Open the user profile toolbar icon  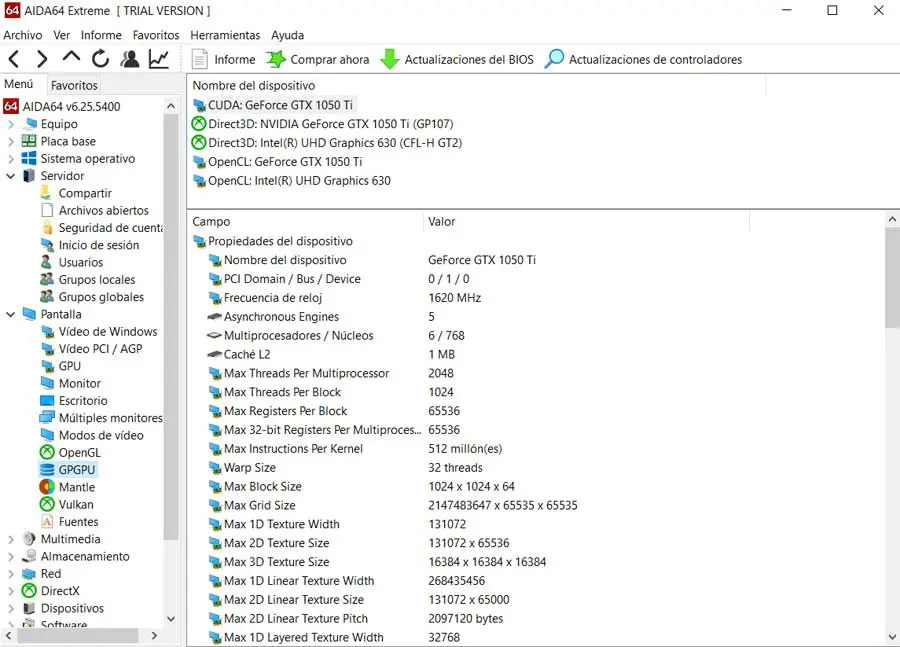click(130, 59)
